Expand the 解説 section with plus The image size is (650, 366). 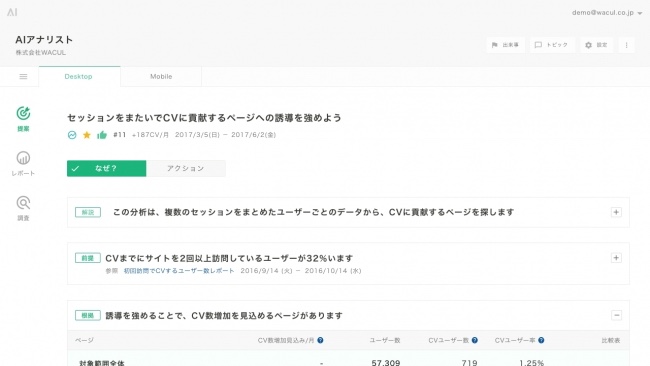(616, 212)
